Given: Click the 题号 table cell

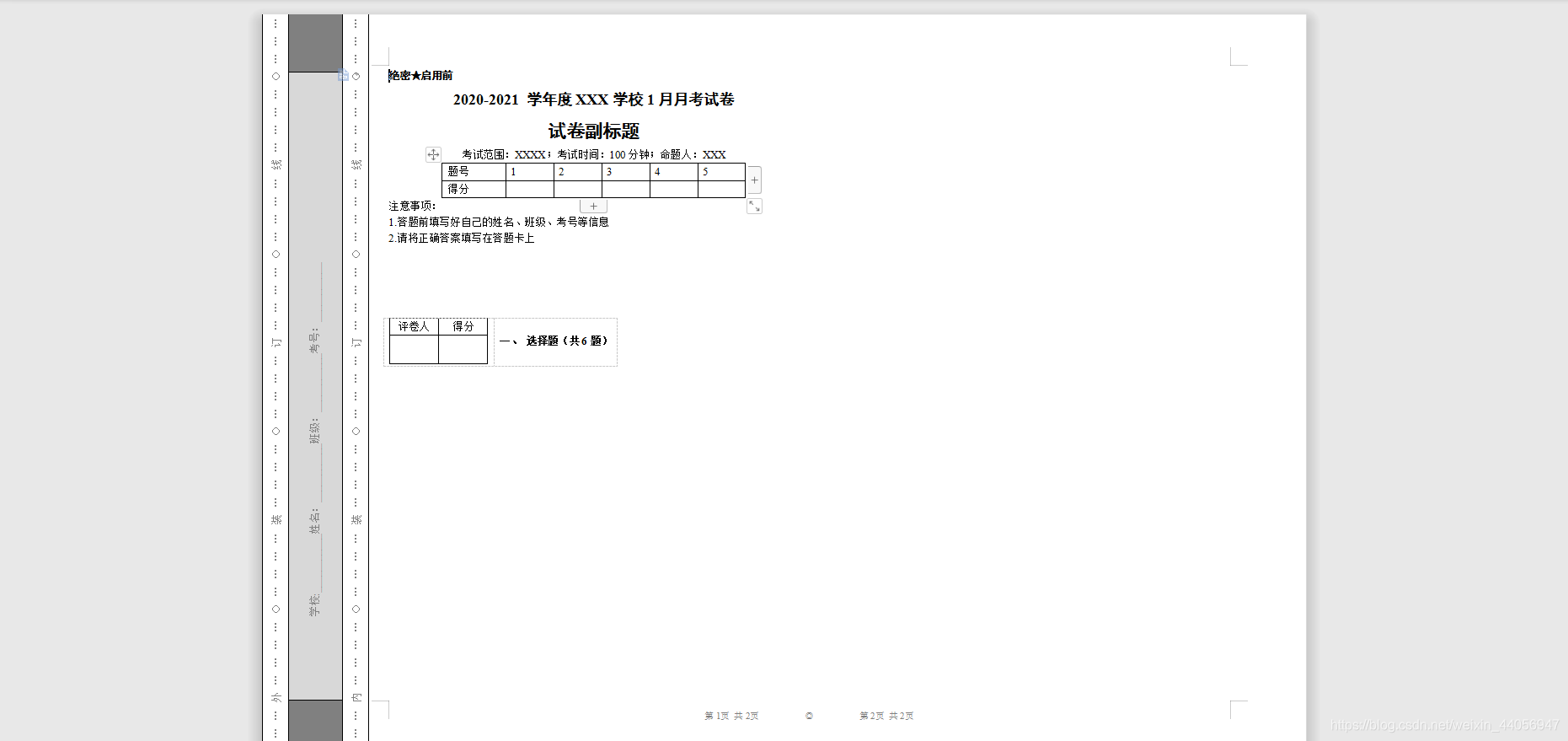Looking at the screenshot, I should click(474, 172).
